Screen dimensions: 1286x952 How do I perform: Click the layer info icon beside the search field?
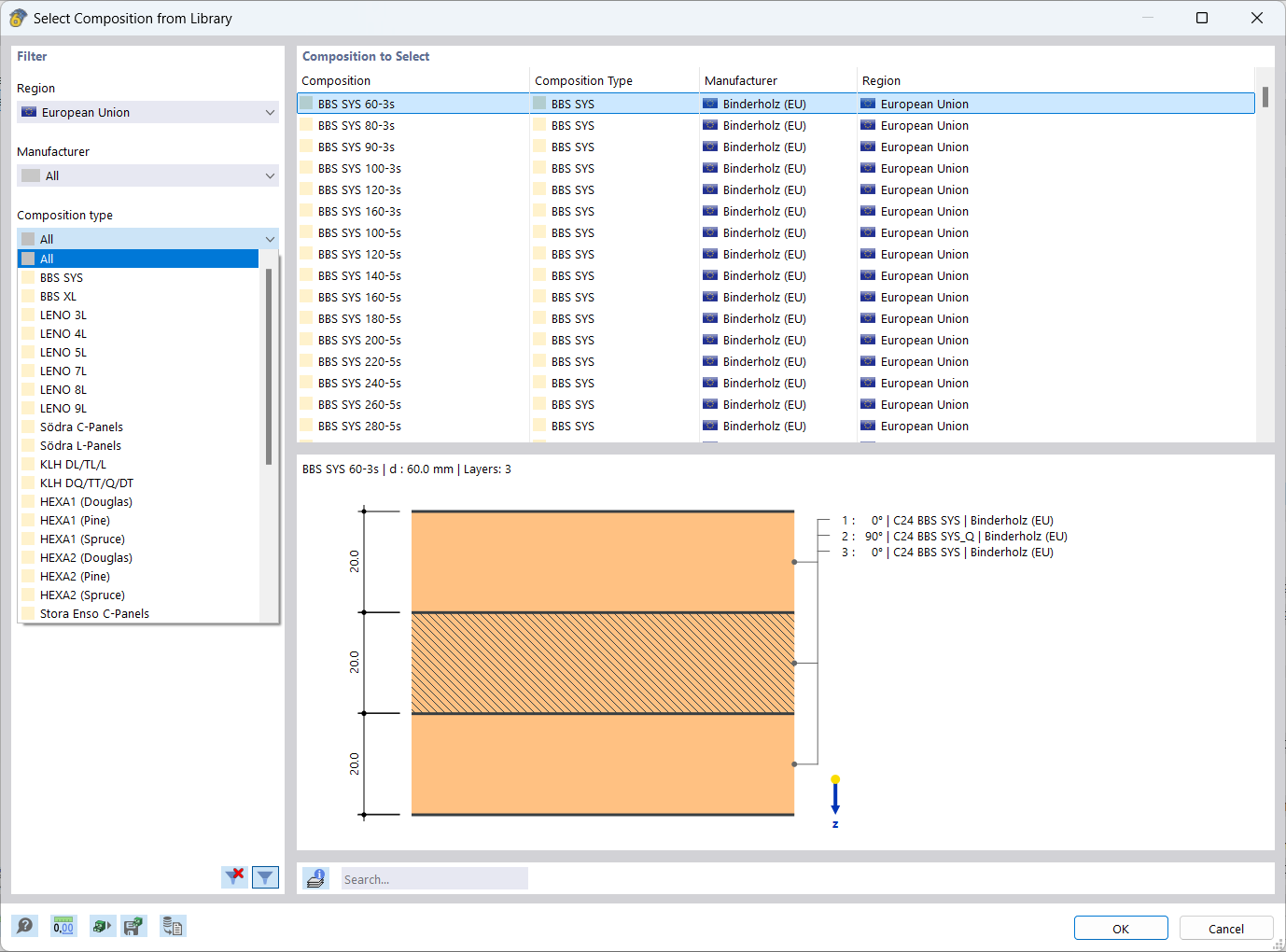pos(315,877)
